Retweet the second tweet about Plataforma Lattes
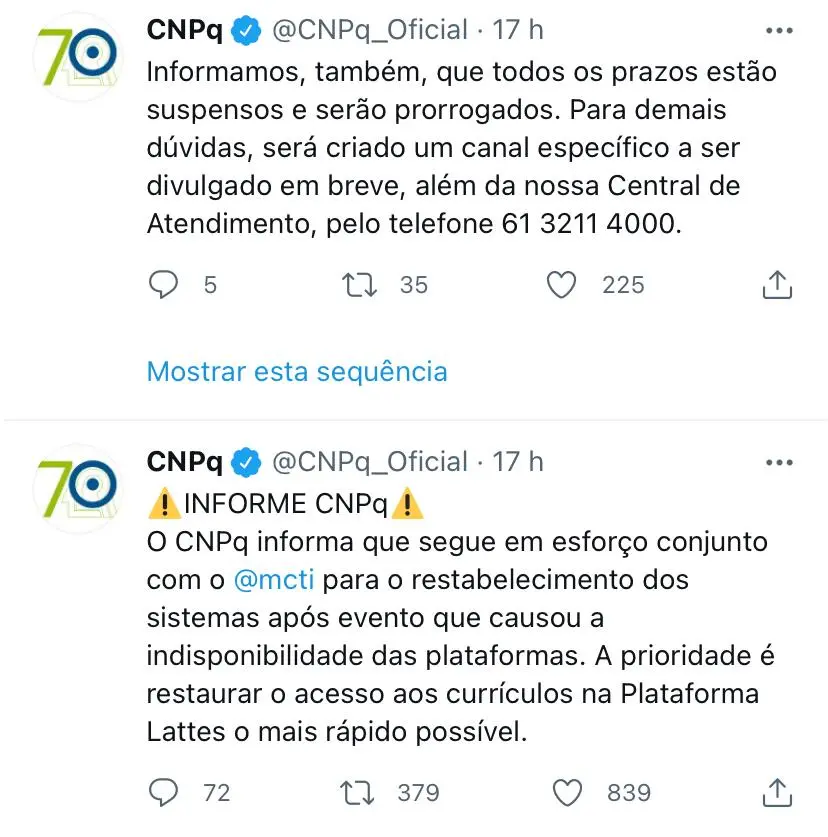The height and width of the screenshot is (837, 828). coord(357,792)
